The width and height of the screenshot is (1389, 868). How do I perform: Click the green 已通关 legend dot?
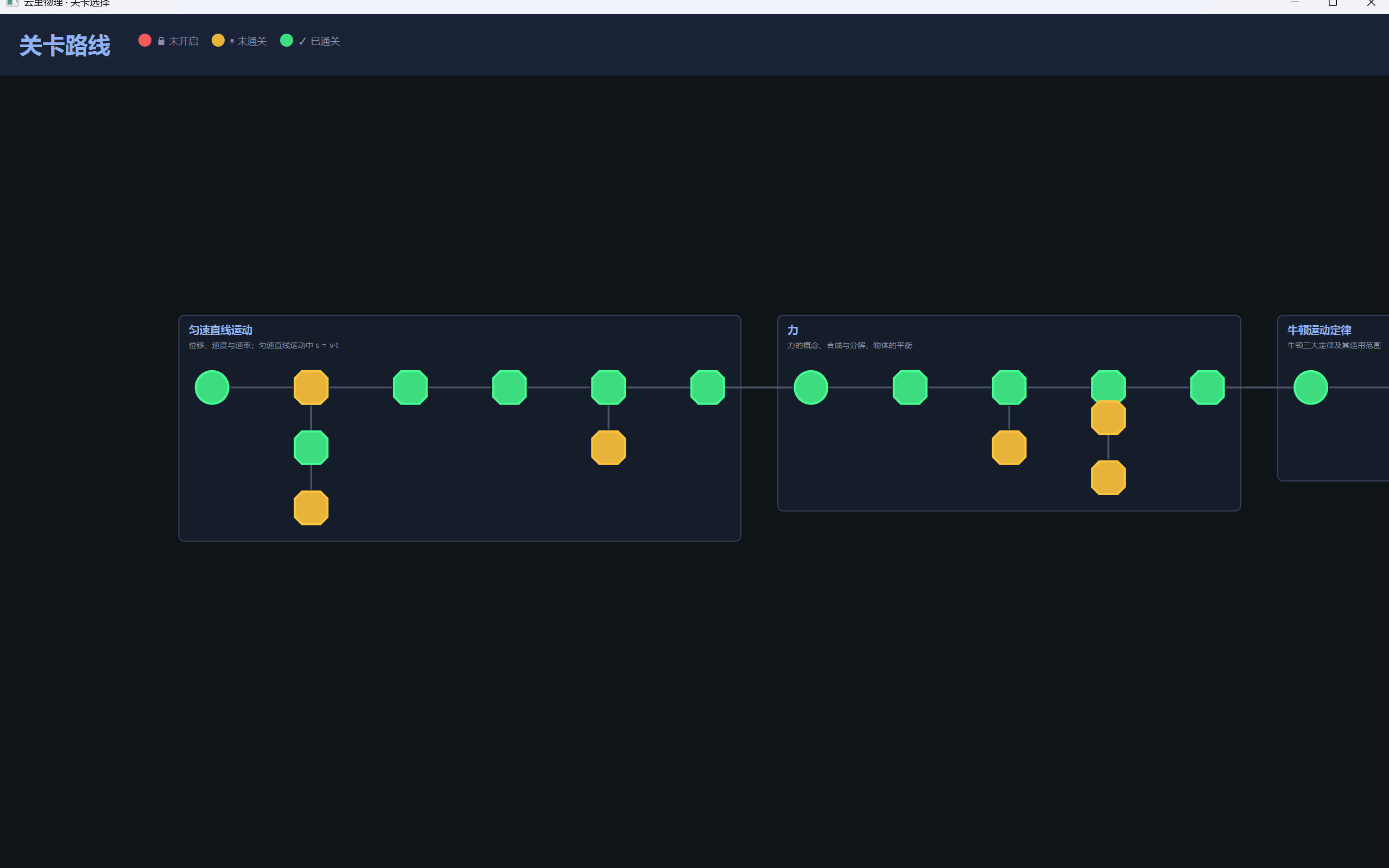point(287,40)
